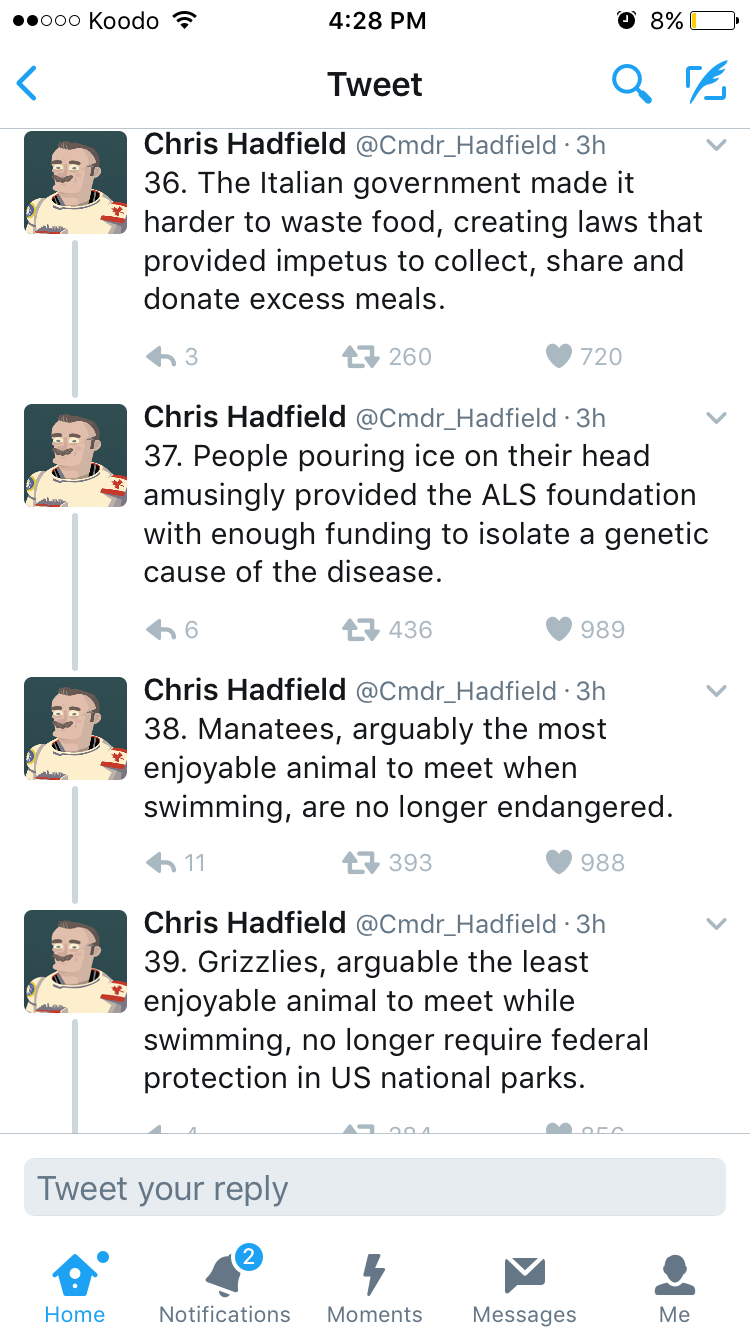Viewport: 750px width, 1334px height.
Task: Expand options chevron on tweet 36
Action: coord(716,145)
